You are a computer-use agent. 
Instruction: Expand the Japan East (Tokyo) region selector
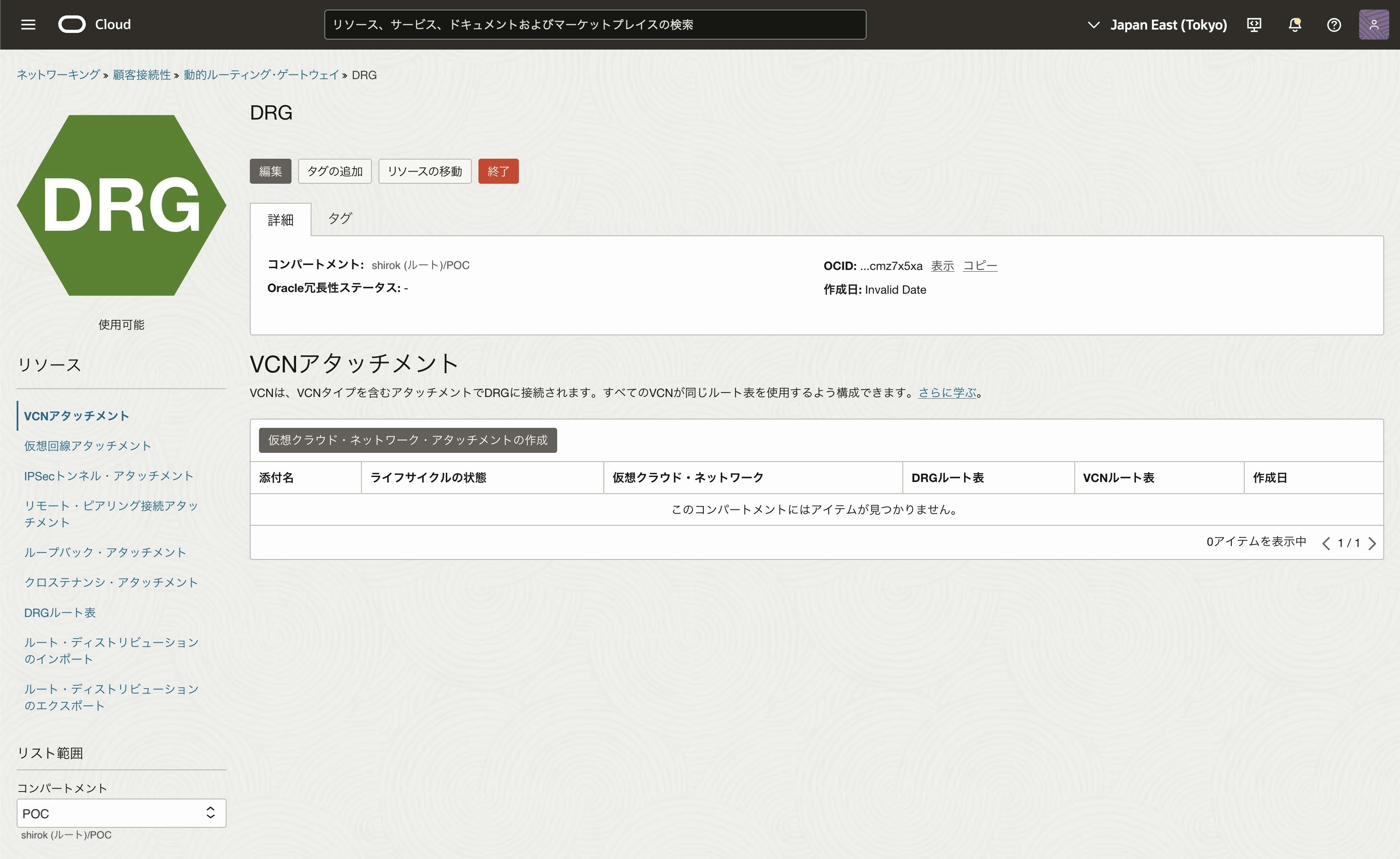point(1157,25)
